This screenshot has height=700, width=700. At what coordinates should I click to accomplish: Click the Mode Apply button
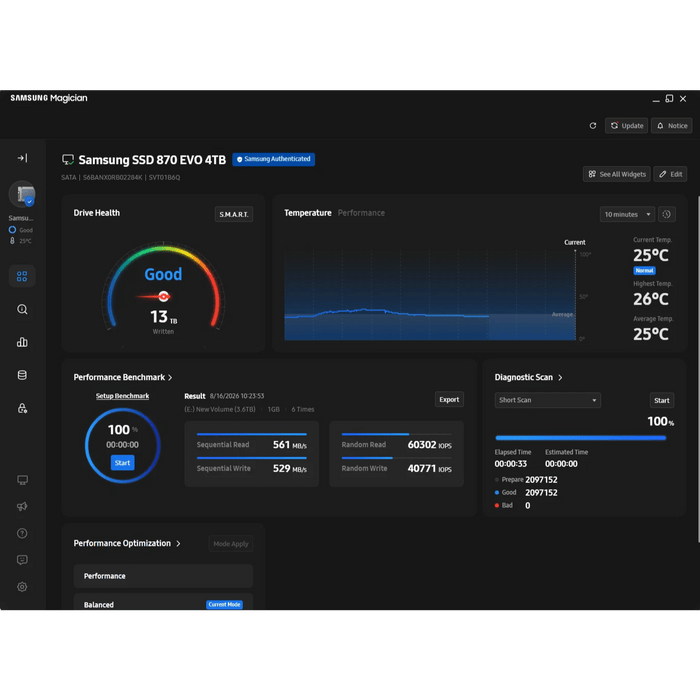pyautogui.click(x=231, y=544)
